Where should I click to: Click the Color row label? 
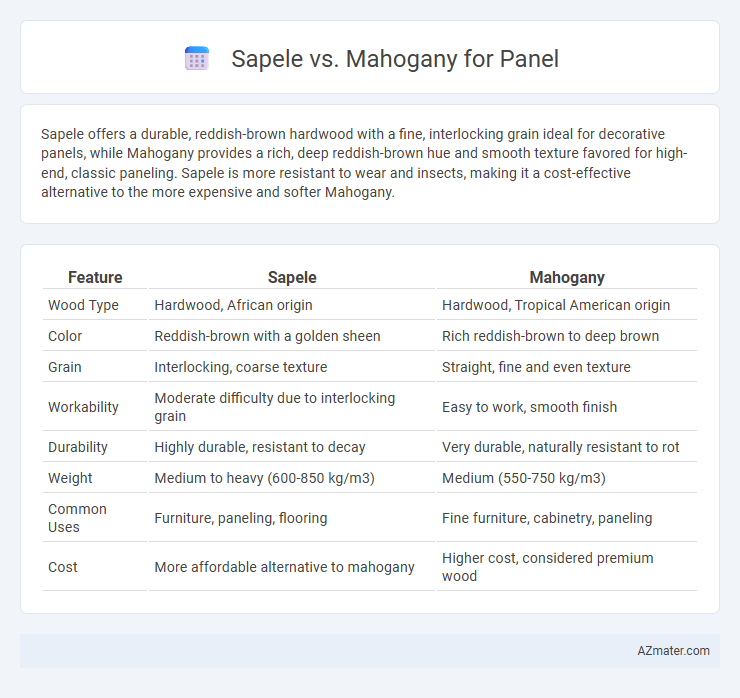click(x=65, y=336)
